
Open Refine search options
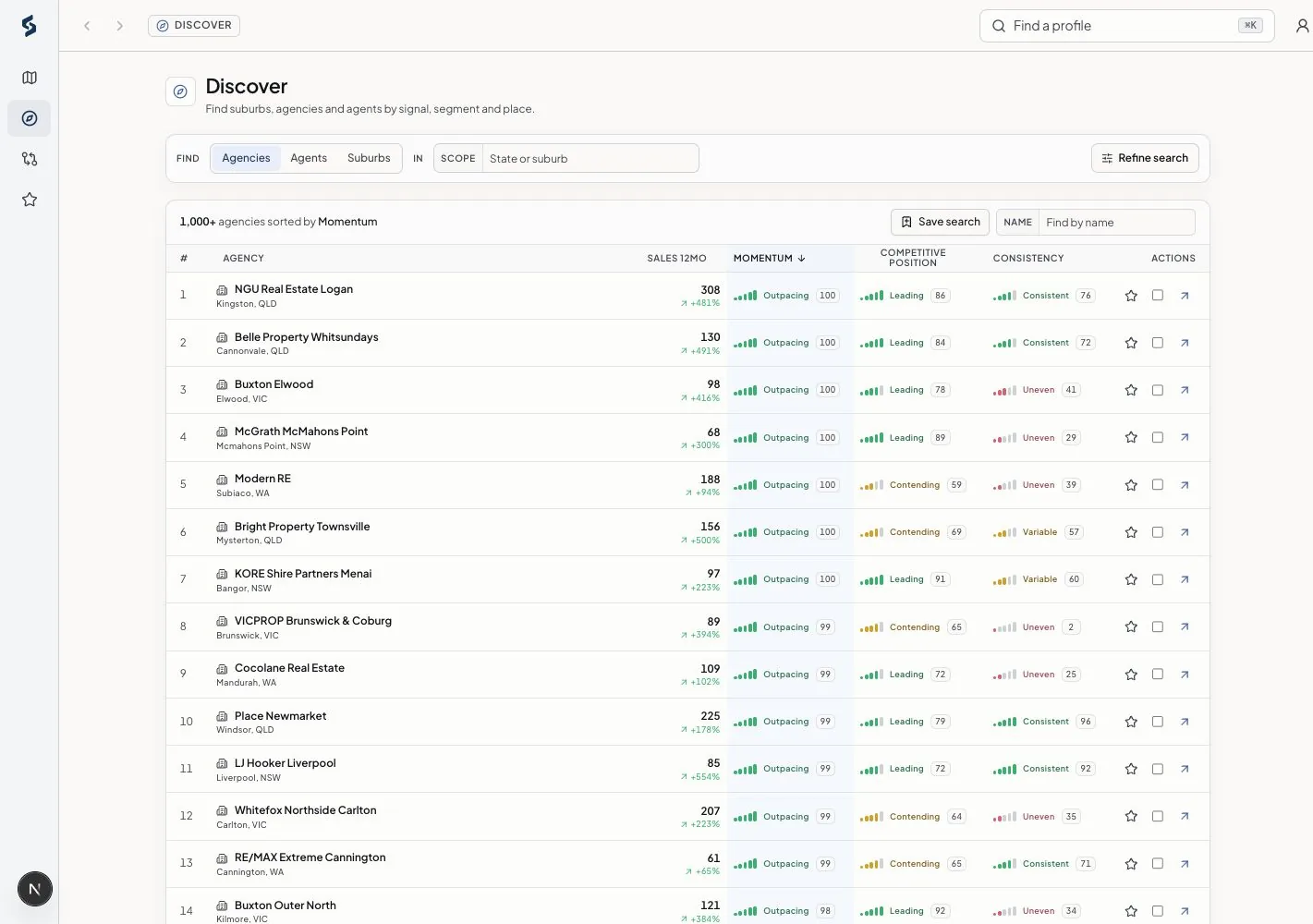(1145, 158)
